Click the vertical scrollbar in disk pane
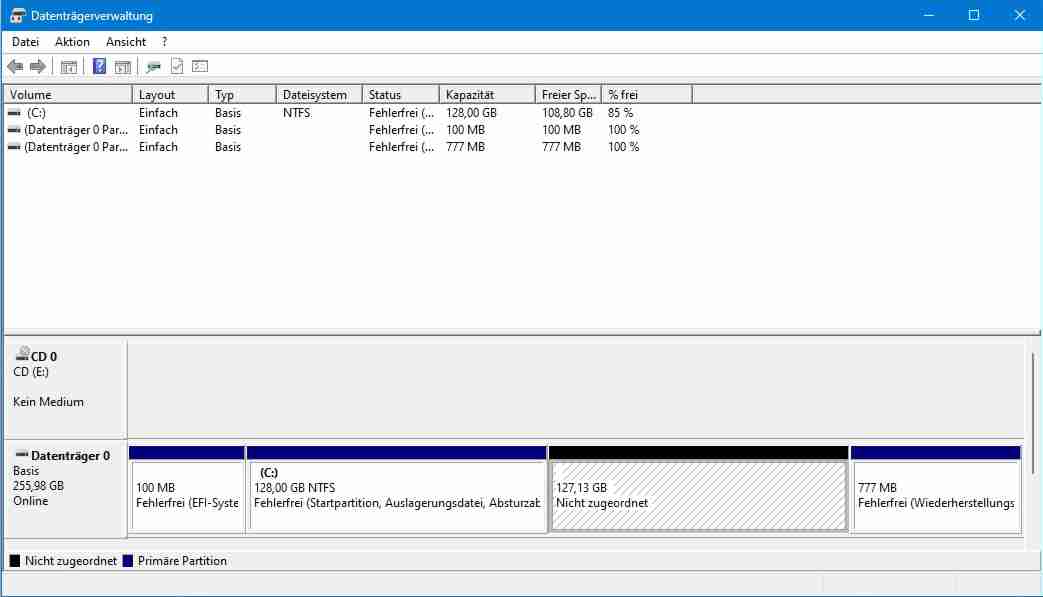1043x597 pixels. [x=1032, y=400]
